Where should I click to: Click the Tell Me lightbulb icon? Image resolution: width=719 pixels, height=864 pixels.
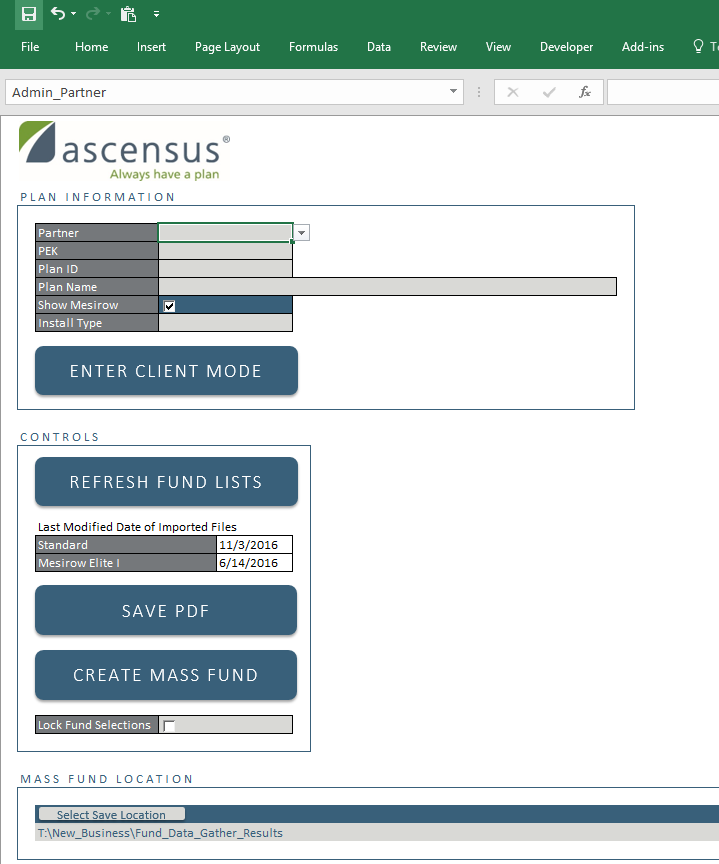tap(698, 47)
